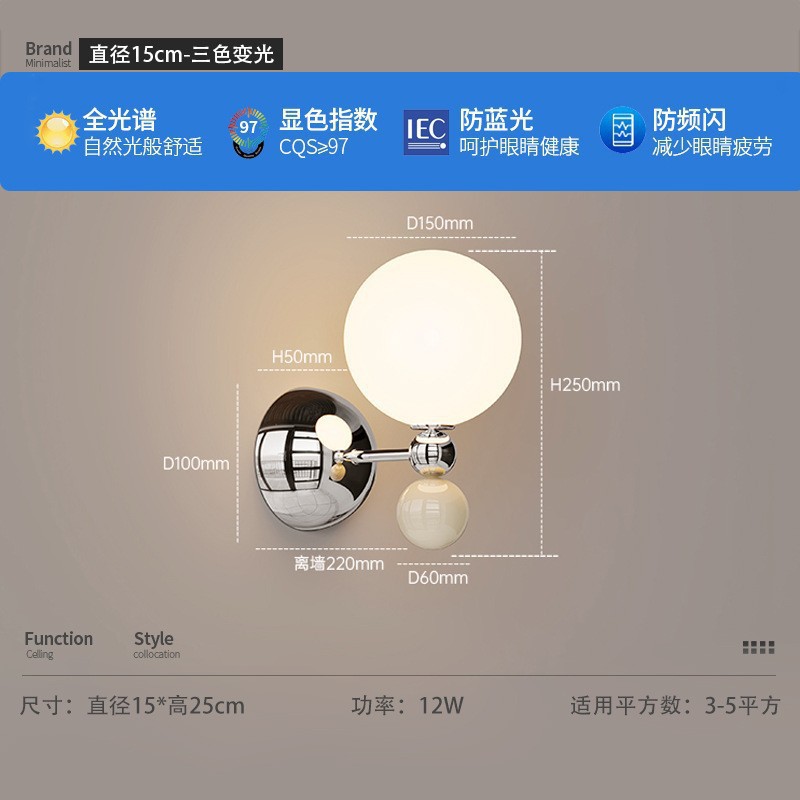Select the 直径15cm-三色变光 variant label

point(181,54)
